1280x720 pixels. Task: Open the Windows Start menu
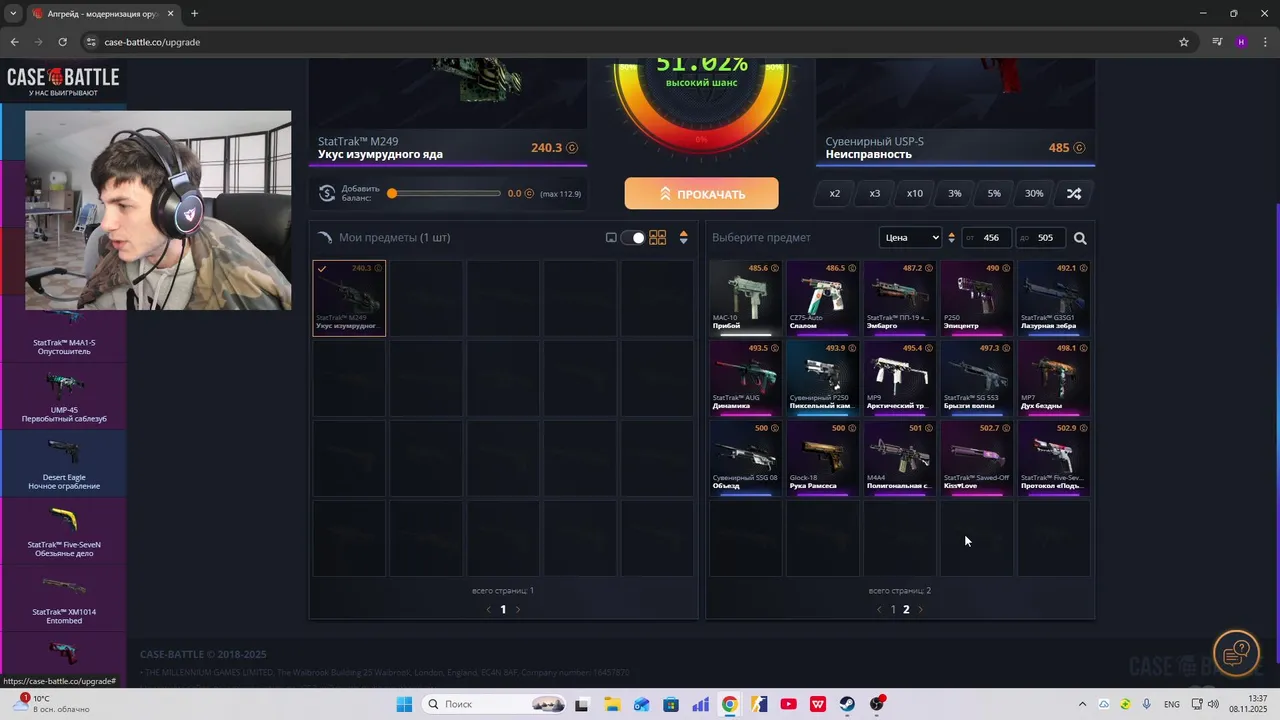click(404, 704)
